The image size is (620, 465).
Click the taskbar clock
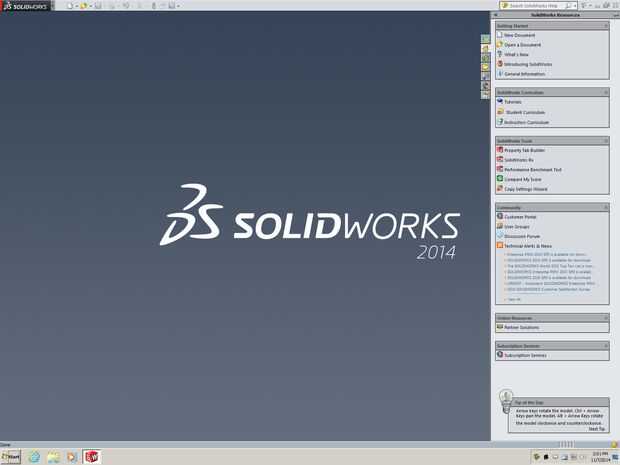point(600,457)
